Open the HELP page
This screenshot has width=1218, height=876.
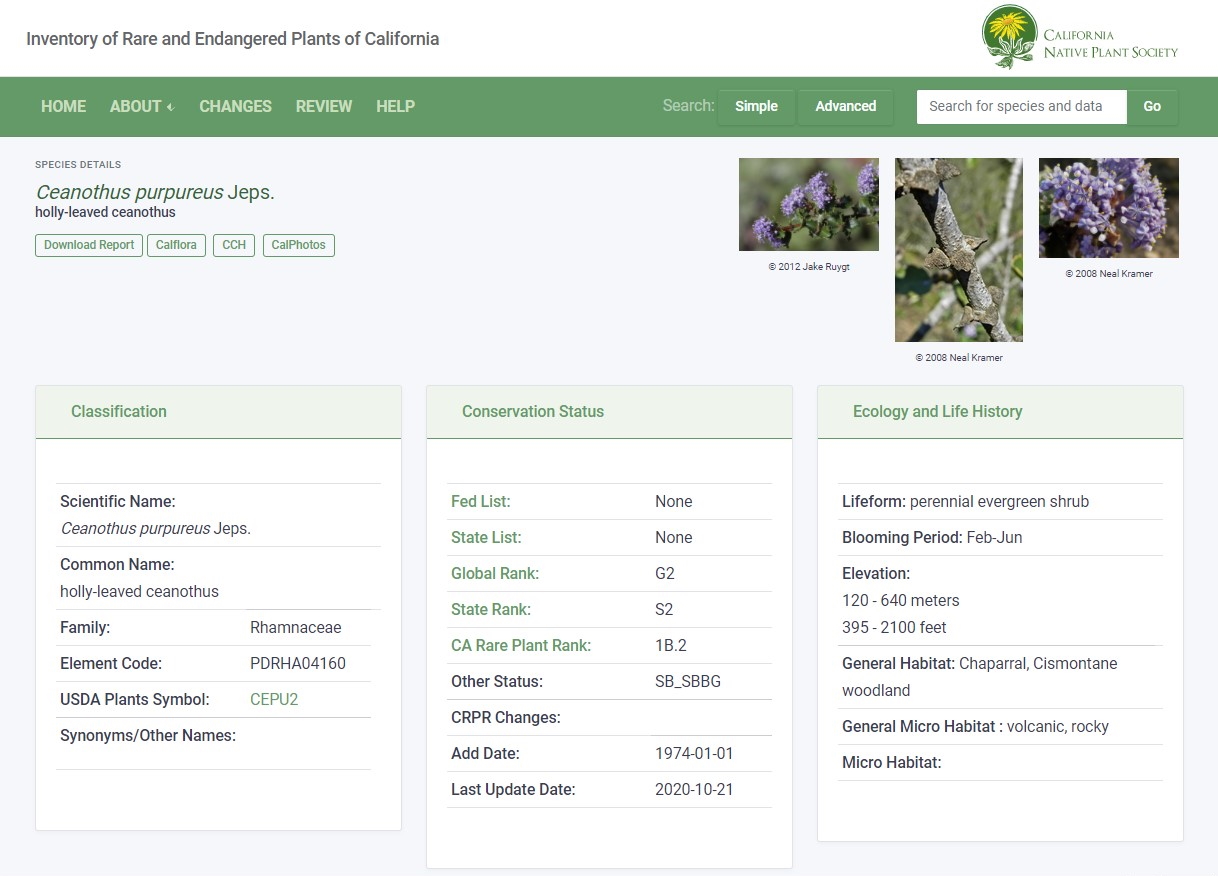point(395,106)
